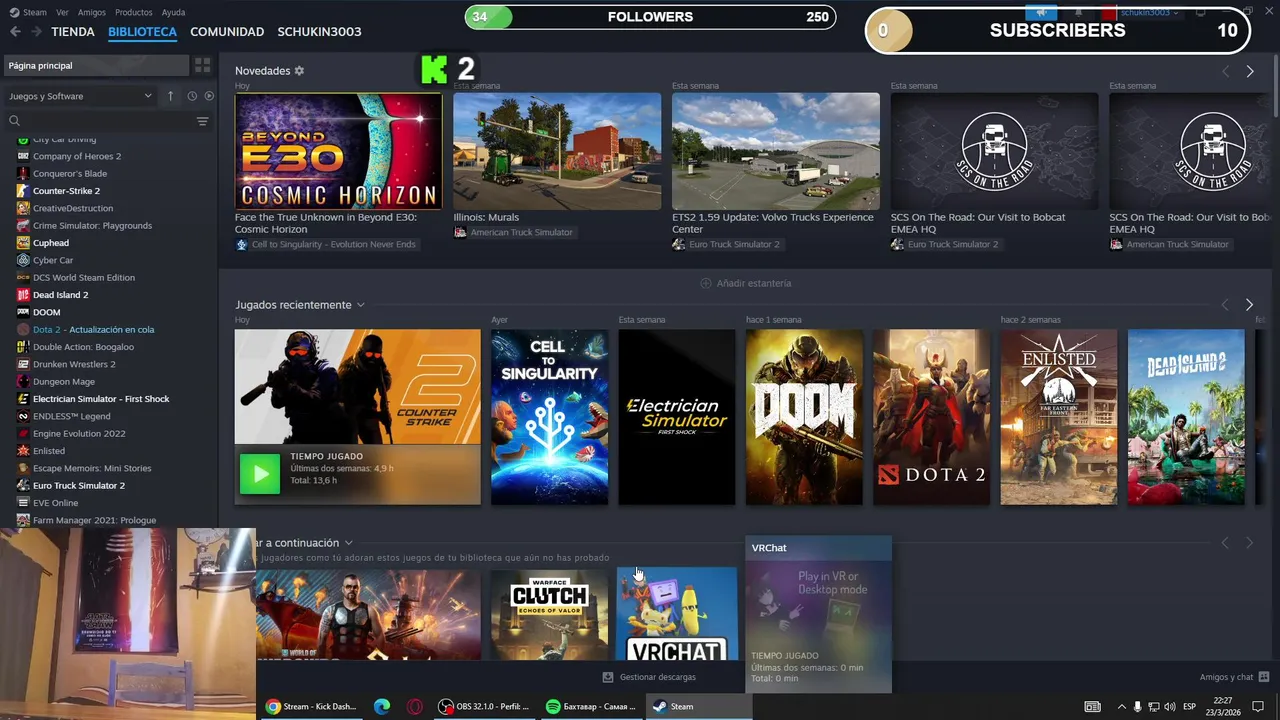Open the Productos menu

(x=134, y=12)
